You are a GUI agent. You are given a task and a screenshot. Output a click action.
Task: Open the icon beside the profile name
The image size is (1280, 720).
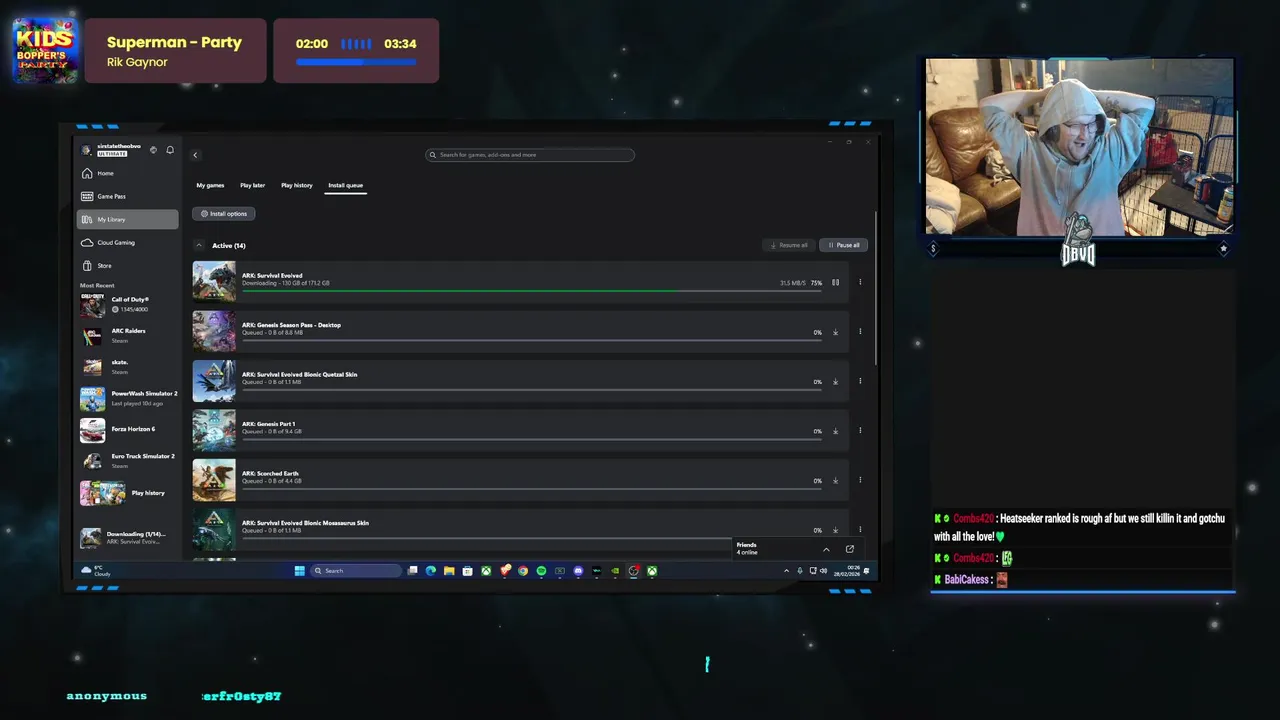(153, 150)
